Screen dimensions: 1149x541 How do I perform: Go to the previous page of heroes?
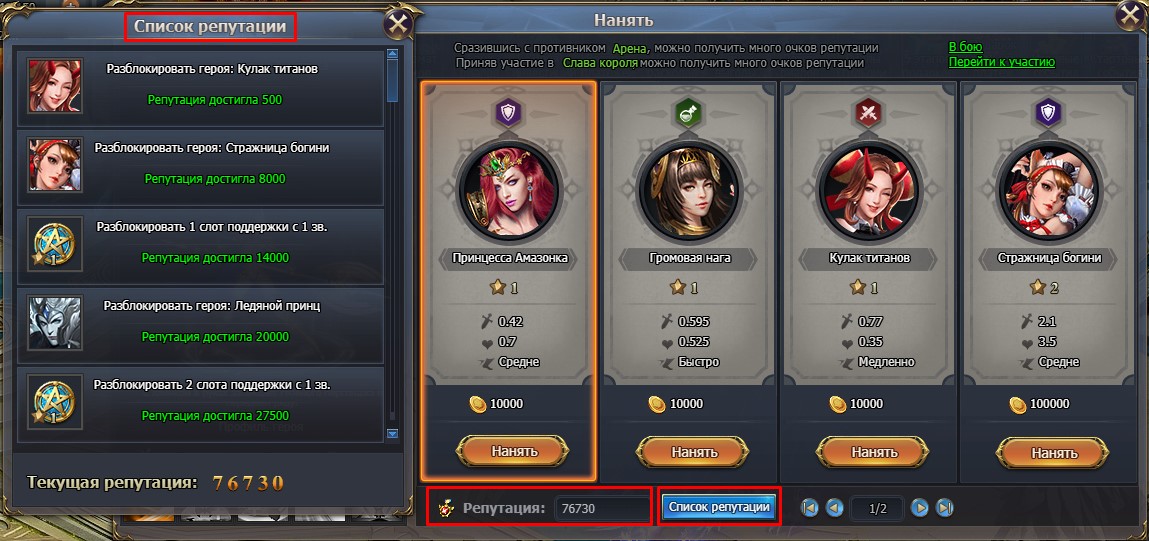[835, 507]
